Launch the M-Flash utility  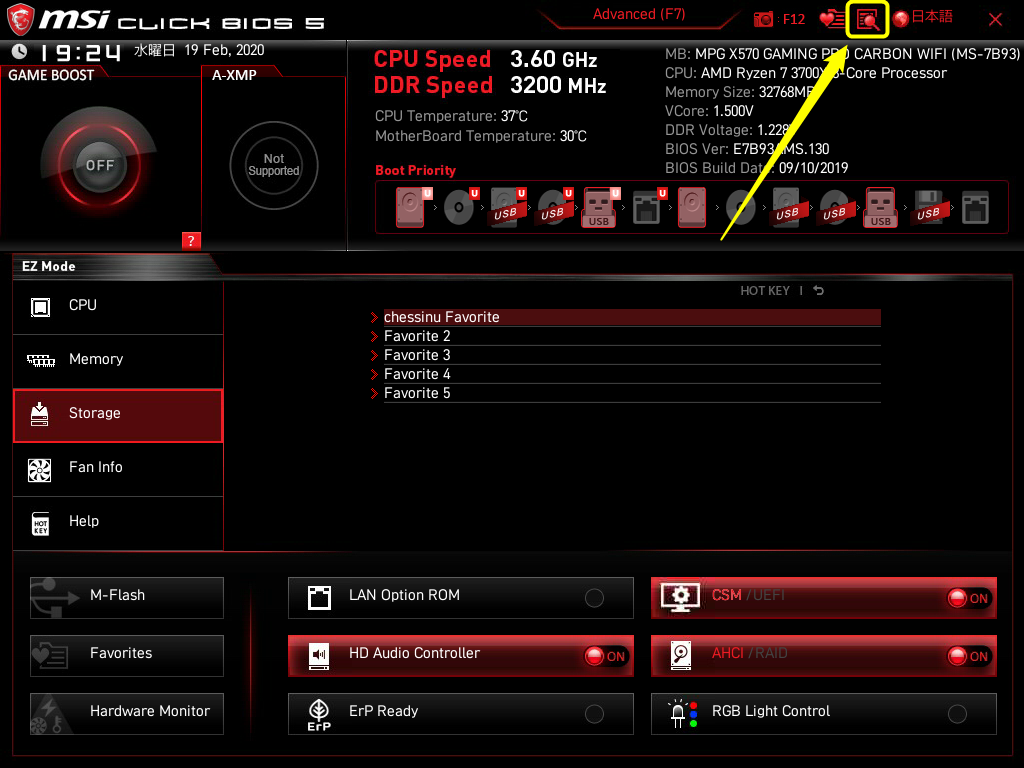point(127,598)
